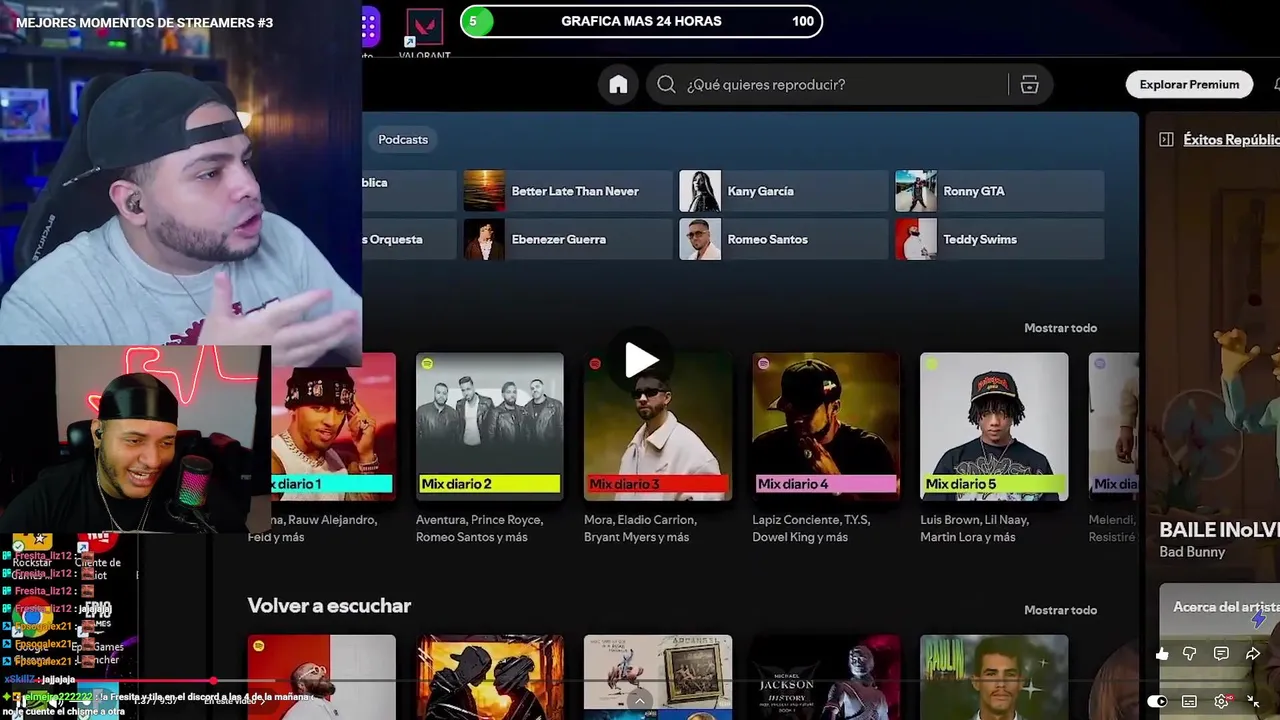Viewport: 1280px width, 720px height.
Task: Open the Mix diario 2 card
Action: coord(490,427)
